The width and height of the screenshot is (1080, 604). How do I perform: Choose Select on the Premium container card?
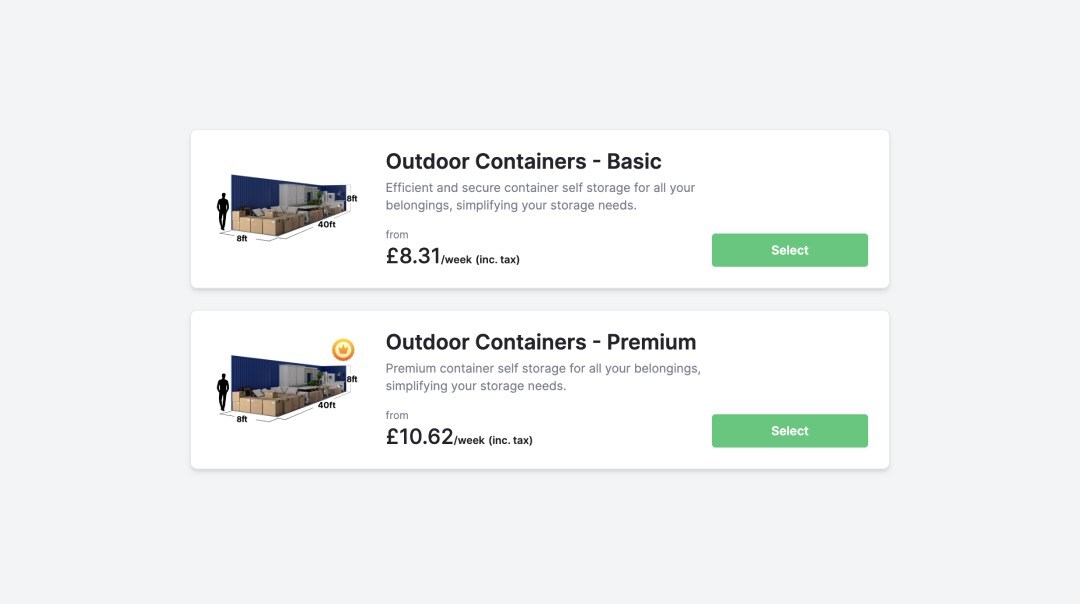[x=789, y=431]
